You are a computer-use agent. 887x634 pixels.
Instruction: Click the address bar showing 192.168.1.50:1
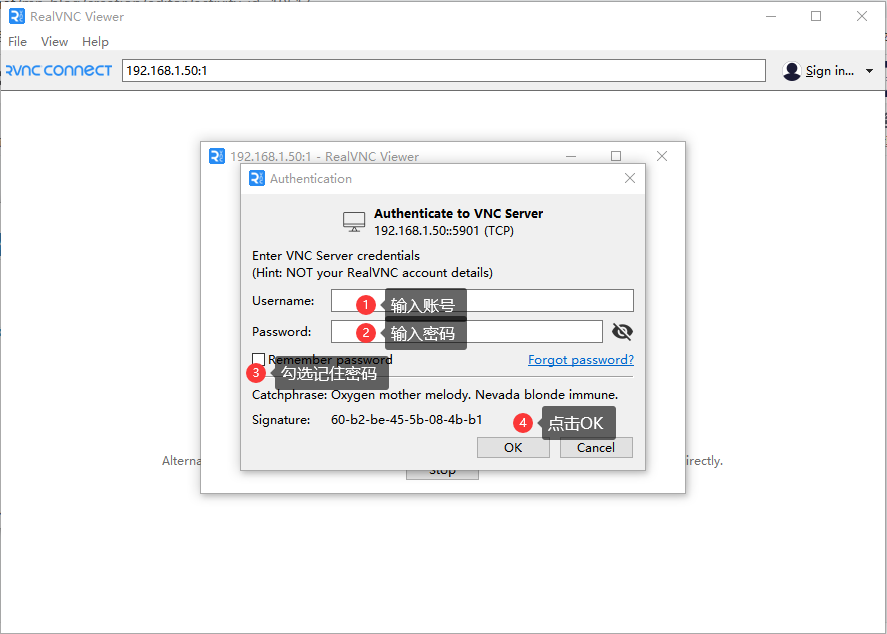pyautogui.click(x=444, y=71)
